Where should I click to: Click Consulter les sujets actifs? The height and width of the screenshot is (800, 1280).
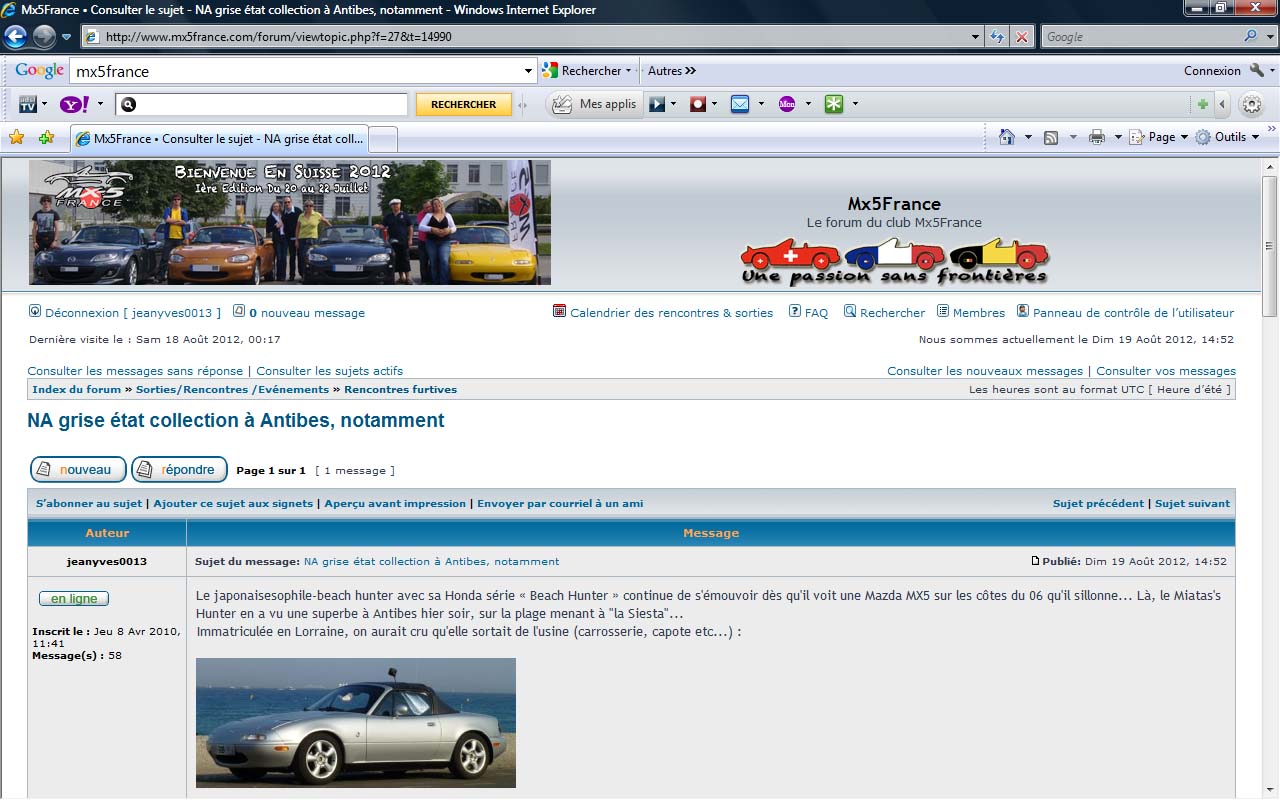point(330,371)
